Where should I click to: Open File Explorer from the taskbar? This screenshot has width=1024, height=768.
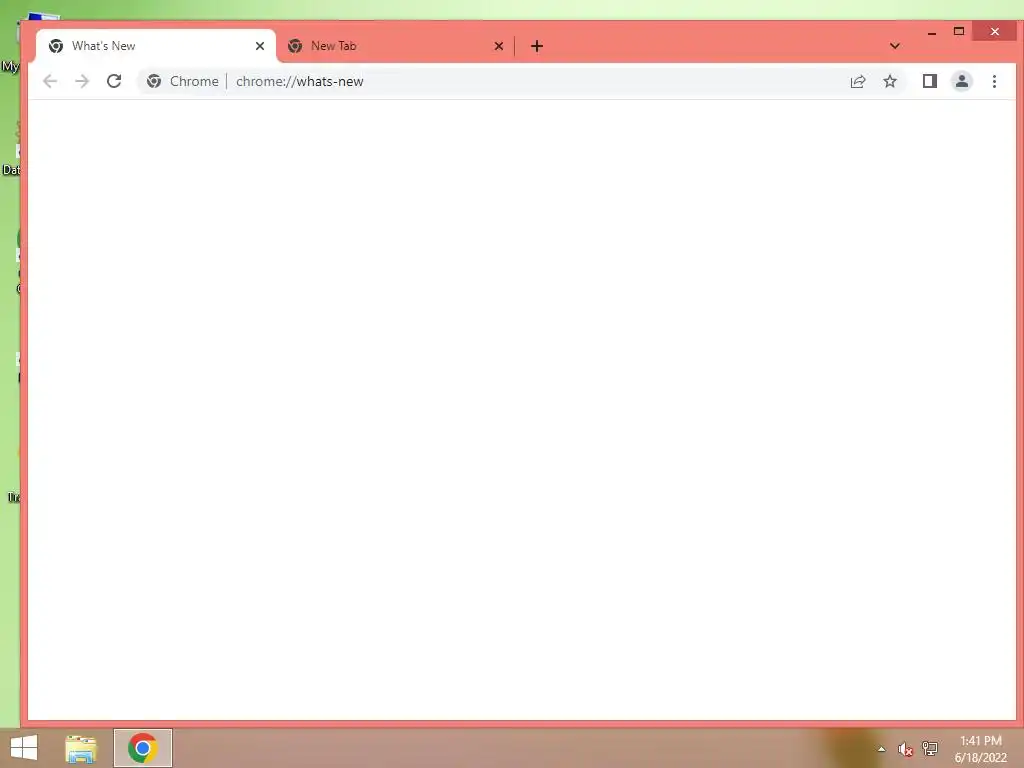coord(81,748)
